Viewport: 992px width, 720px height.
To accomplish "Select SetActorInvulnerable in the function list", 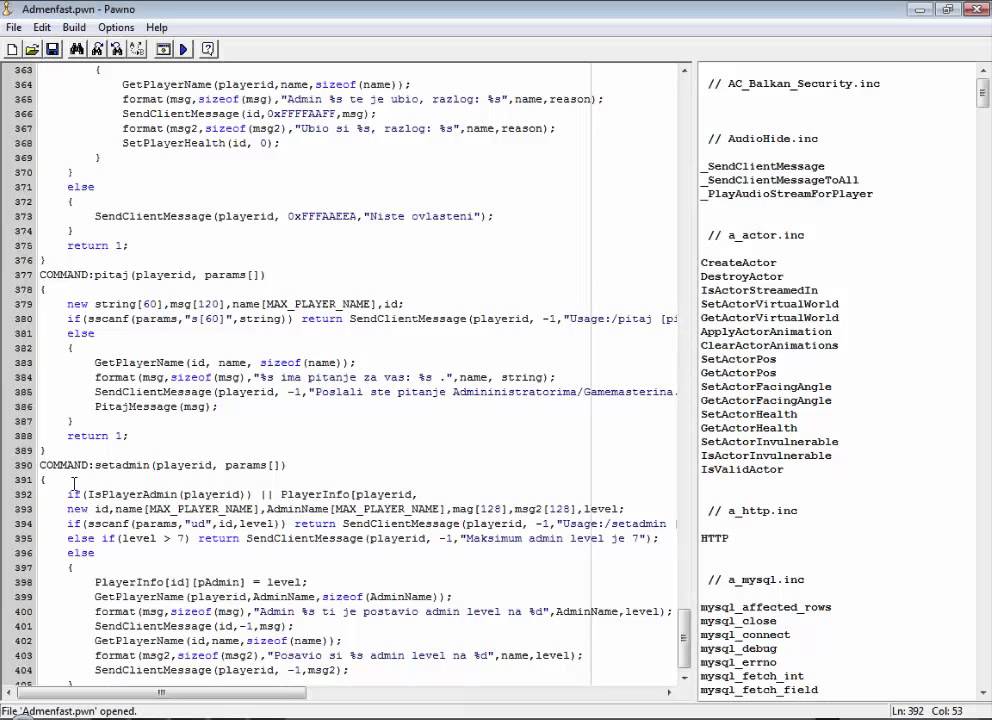I will click(x=769, y=442).
